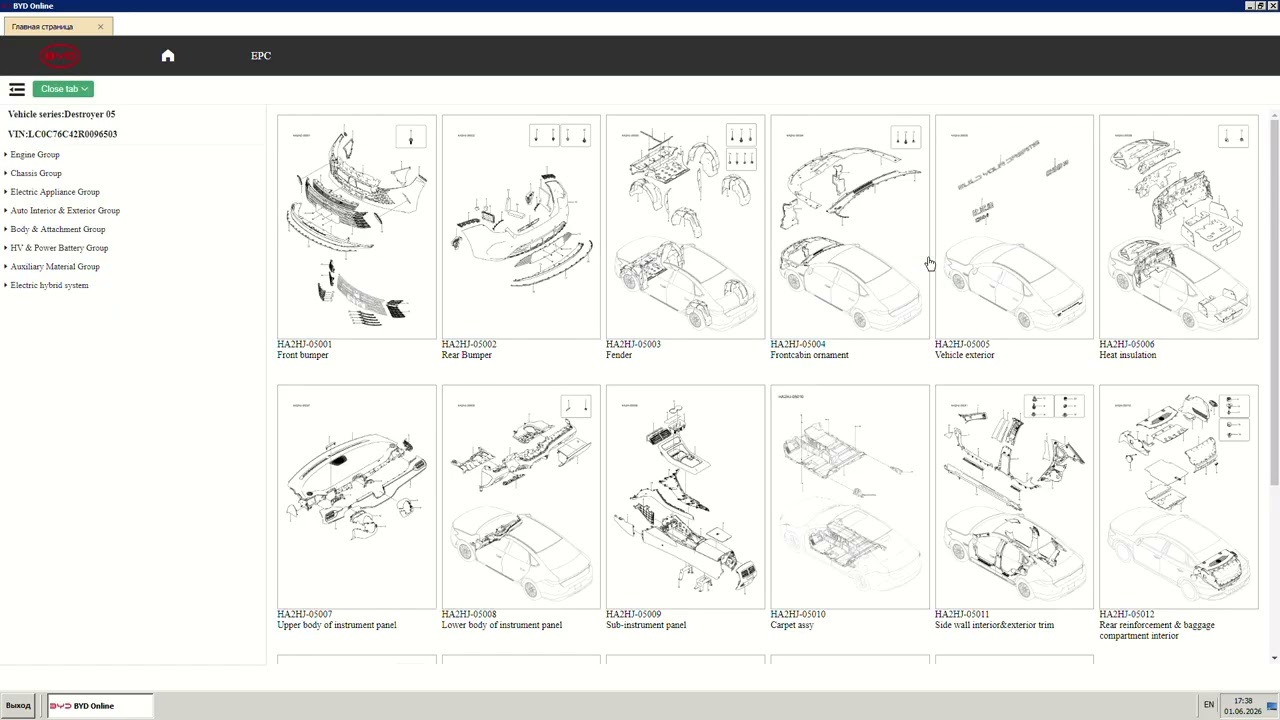1280x720 pixels.
Task: Open Lower body of instrument panel thumbnail
Action: click(x=521, y=497)
